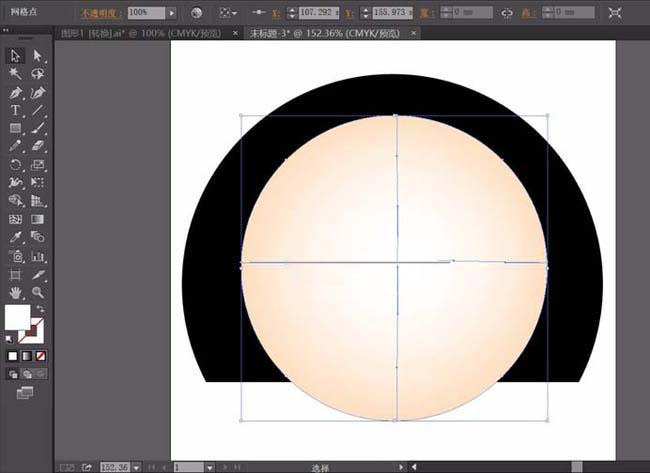
Task: Click the Y coordinate stepper arrows
Action: (x=366, y=13)
